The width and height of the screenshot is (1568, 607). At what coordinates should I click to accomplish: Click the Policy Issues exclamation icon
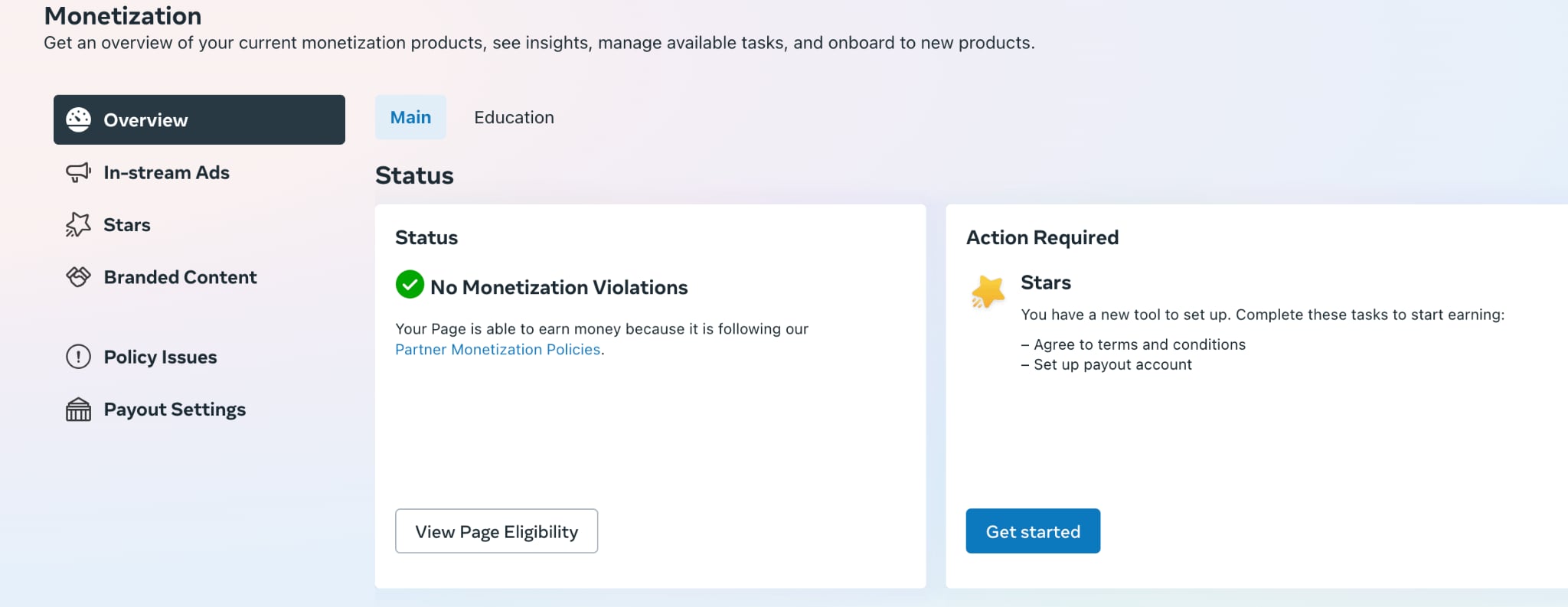tap(78, 357)
